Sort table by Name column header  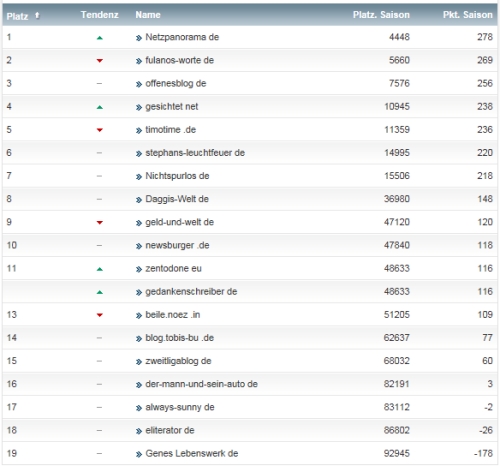coord(148,15)
